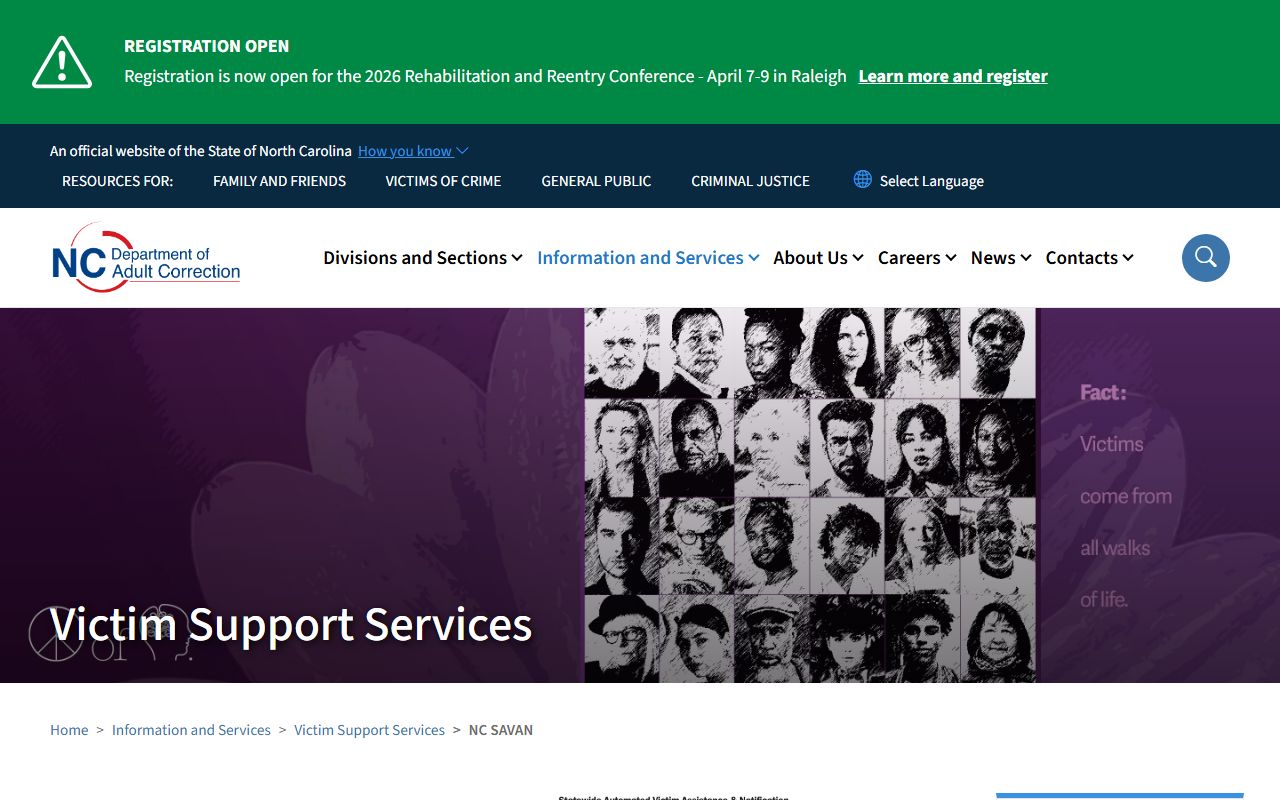The height and width of the screenshot is (800, 1280).
Task: Open the About Us dropdown
Action: 818,258
